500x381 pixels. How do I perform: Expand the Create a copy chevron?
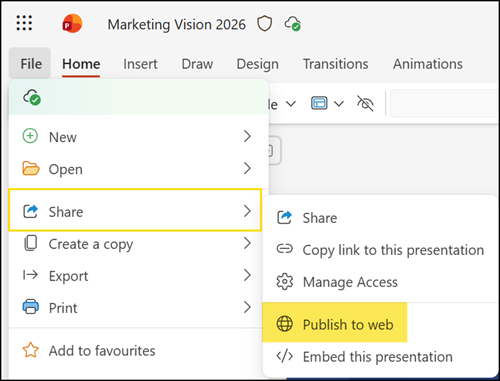click(247, 243)
